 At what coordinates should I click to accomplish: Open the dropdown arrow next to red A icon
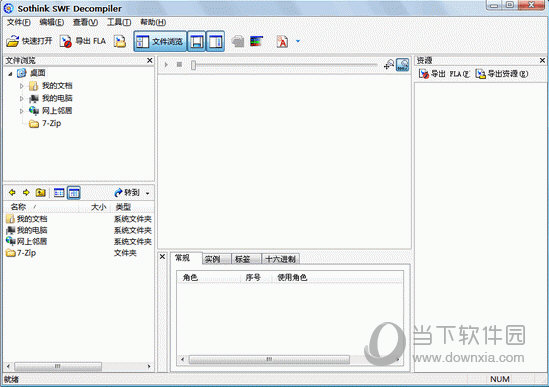tap(298, 41)
